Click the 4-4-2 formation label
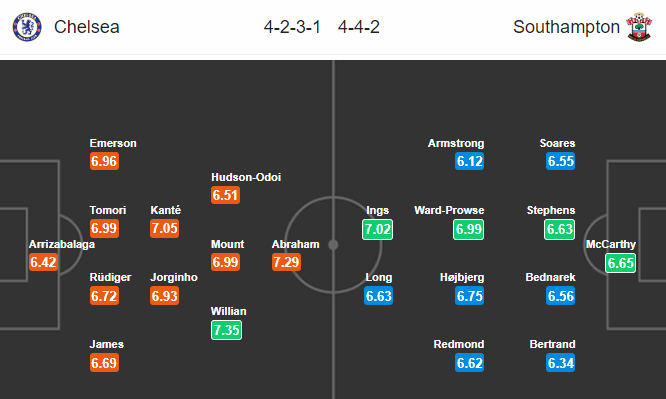 click(359, 27)
